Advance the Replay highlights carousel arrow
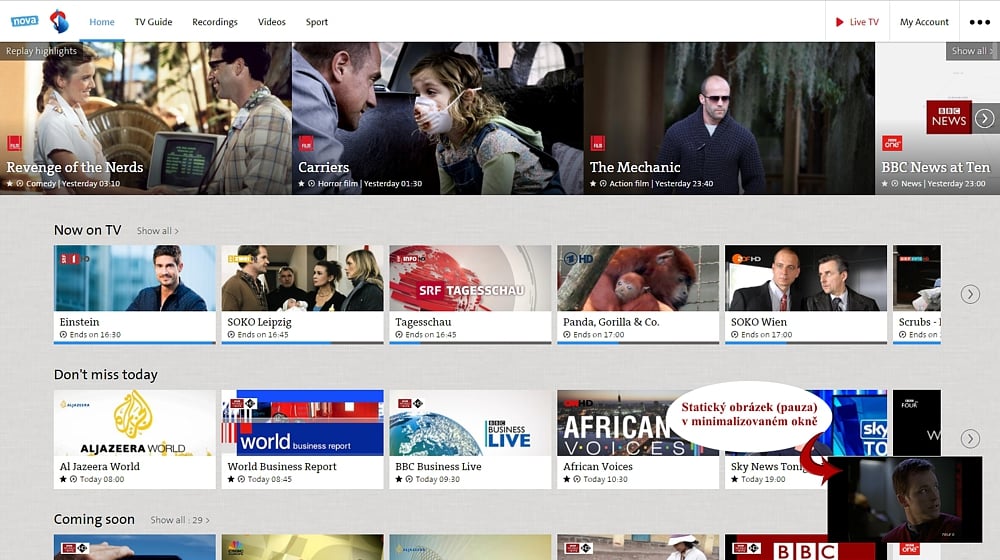1000x560 pixels. tap(985, 119)
